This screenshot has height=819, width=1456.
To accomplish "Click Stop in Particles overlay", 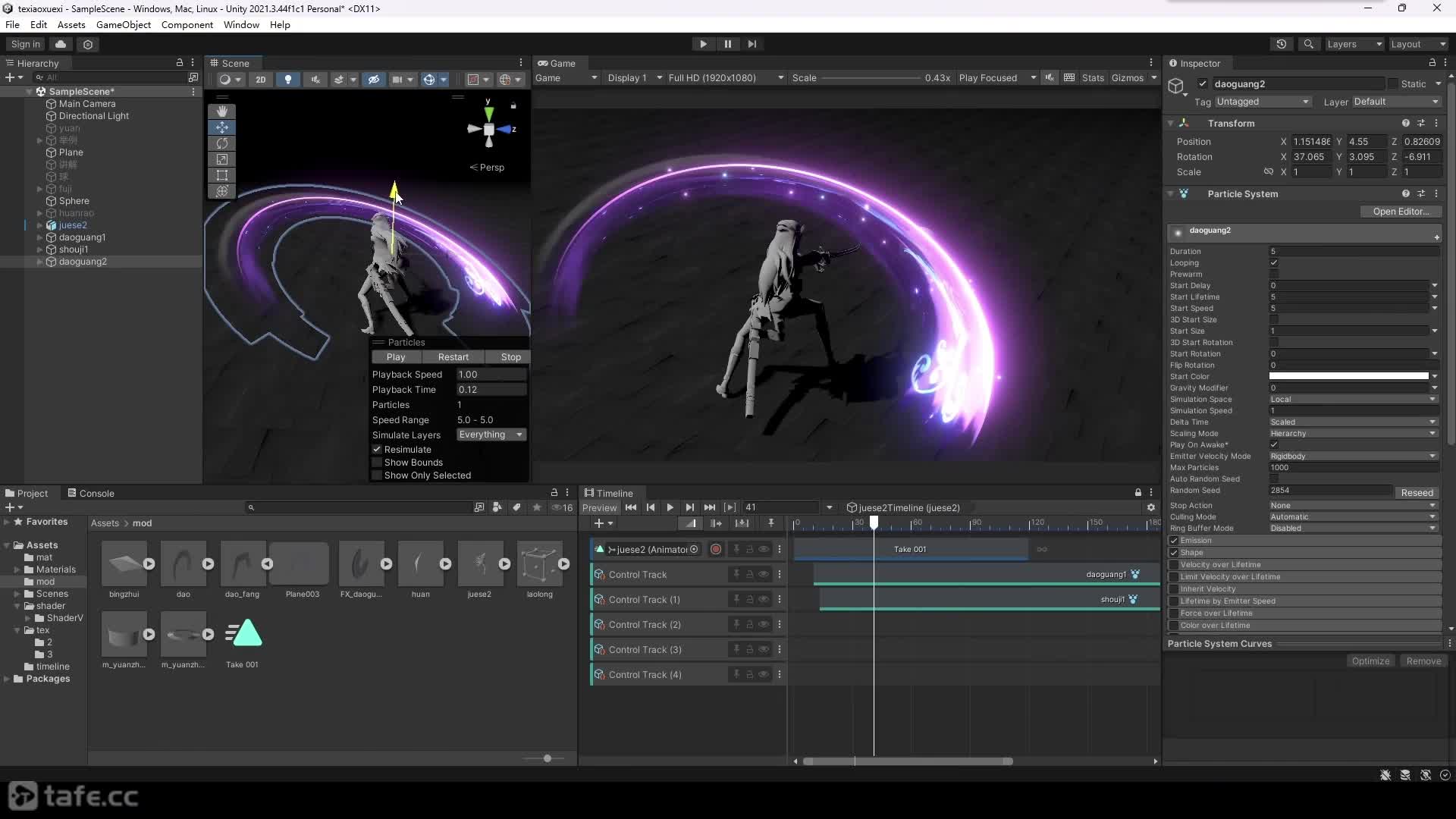I will point(510,357).
